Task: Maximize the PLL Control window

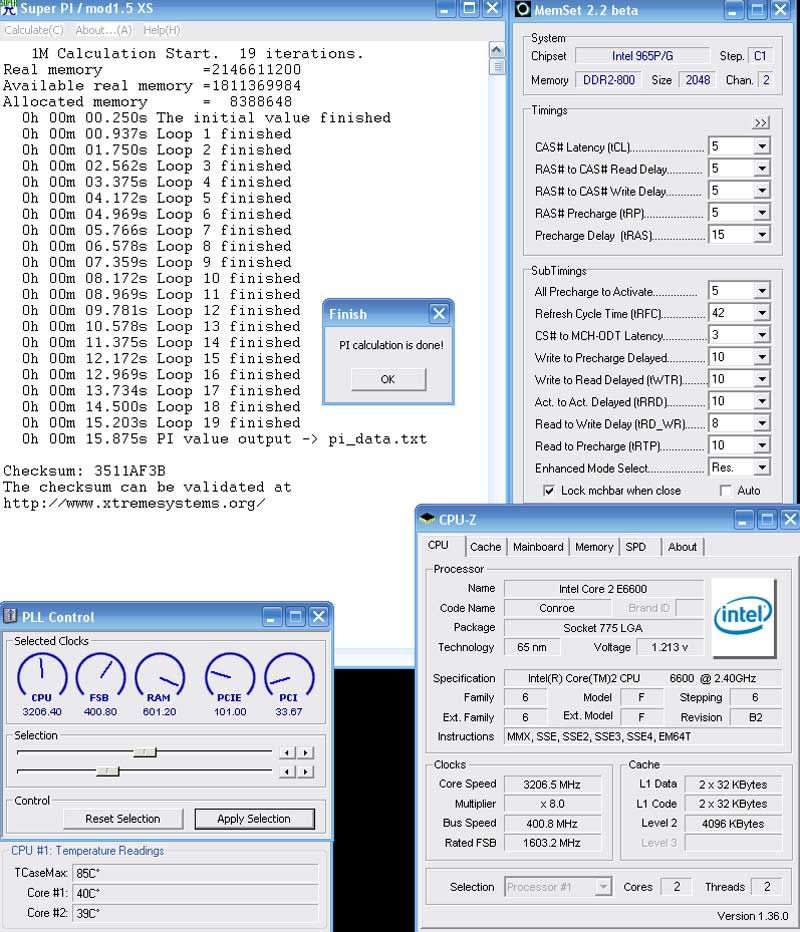Action: pyautogui.click(x=295, y=616)
